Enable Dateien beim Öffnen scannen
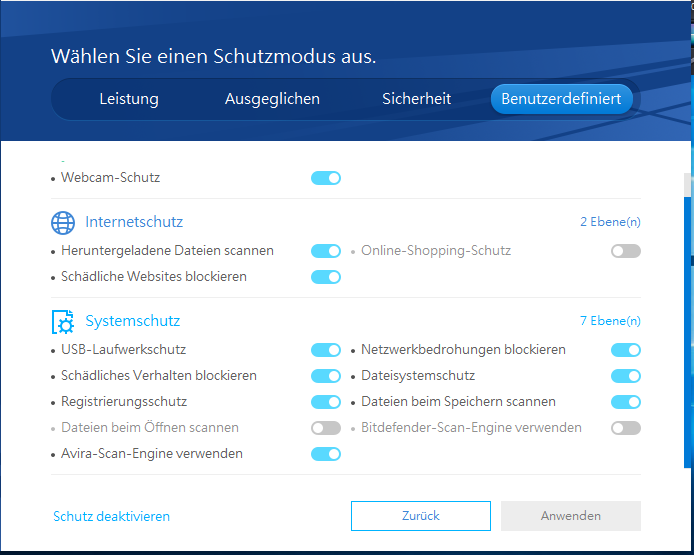 326,428
